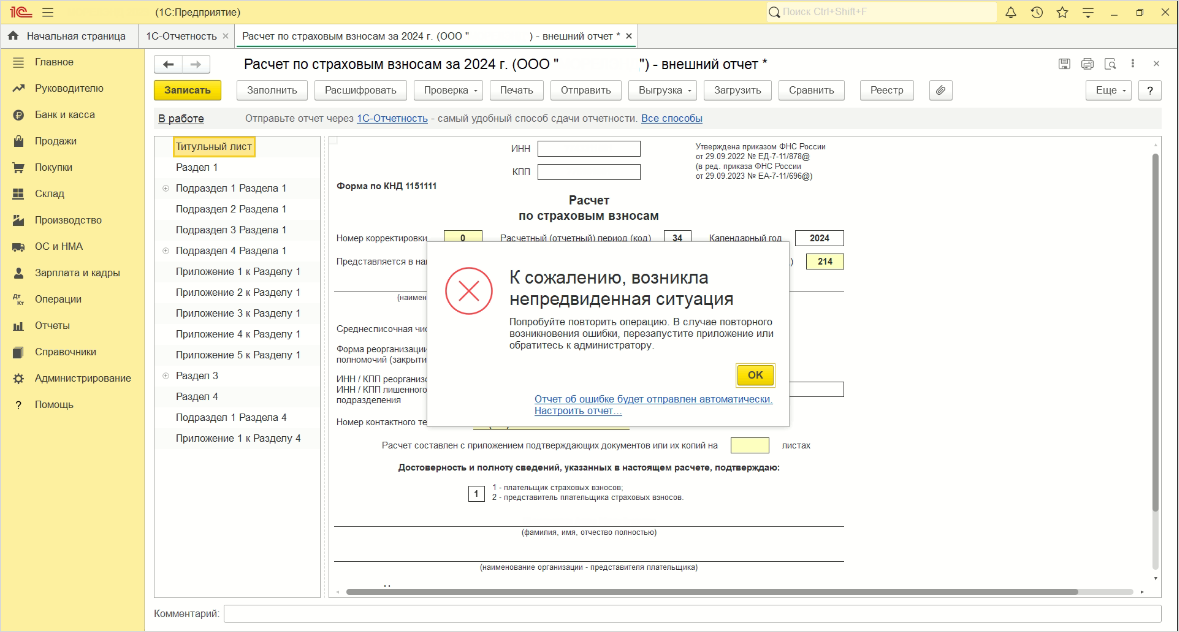
Task: Open Помощь section in sidebar
Action: point(72,404)
